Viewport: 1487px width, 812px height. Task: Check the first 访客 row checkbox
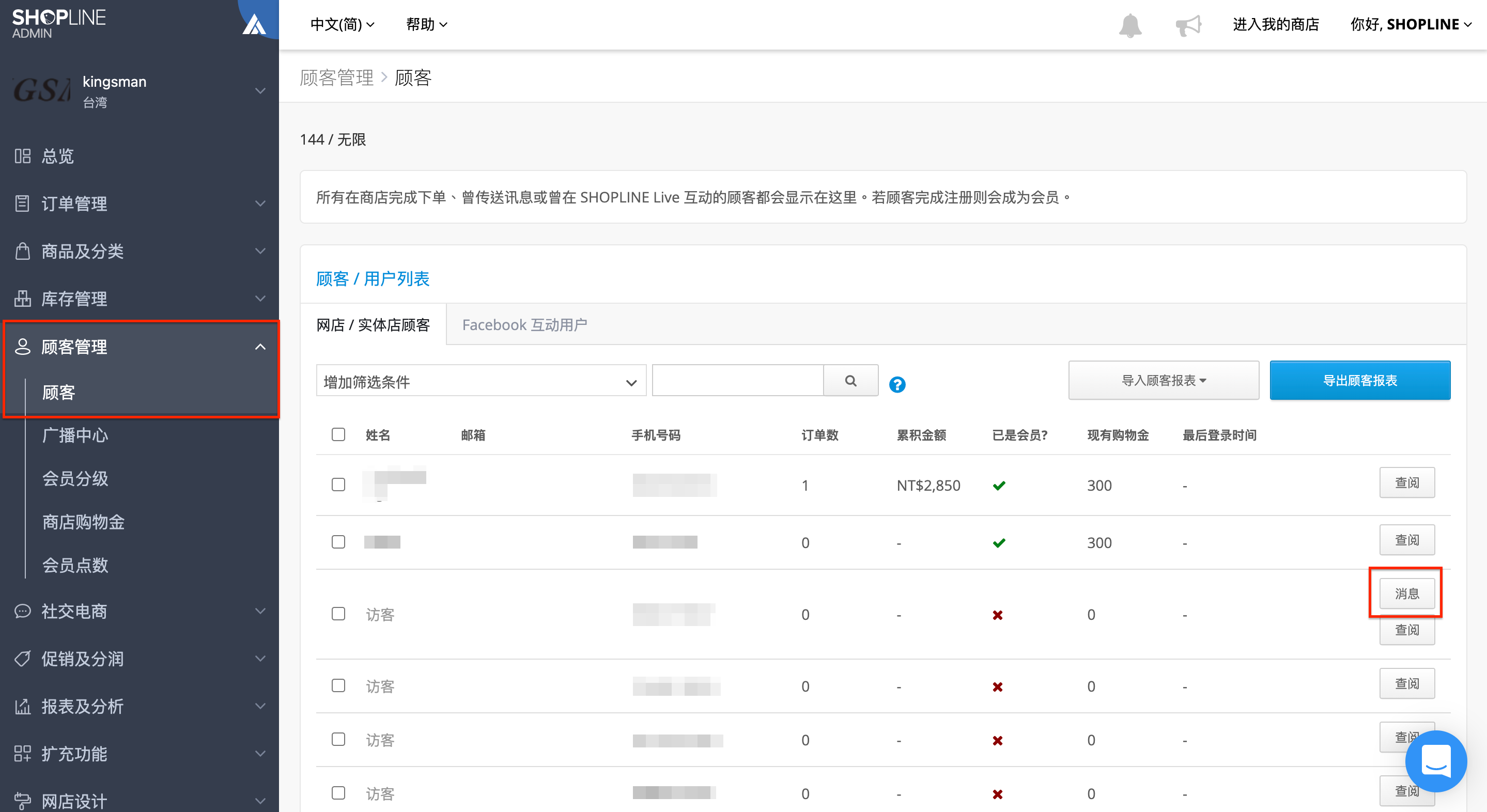(338, 614)
